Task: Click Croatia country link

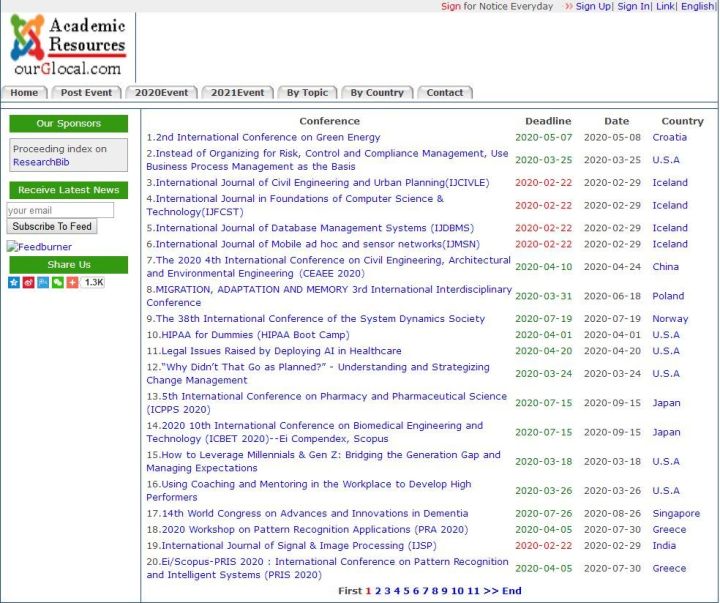Action: (x=669, y=137)
